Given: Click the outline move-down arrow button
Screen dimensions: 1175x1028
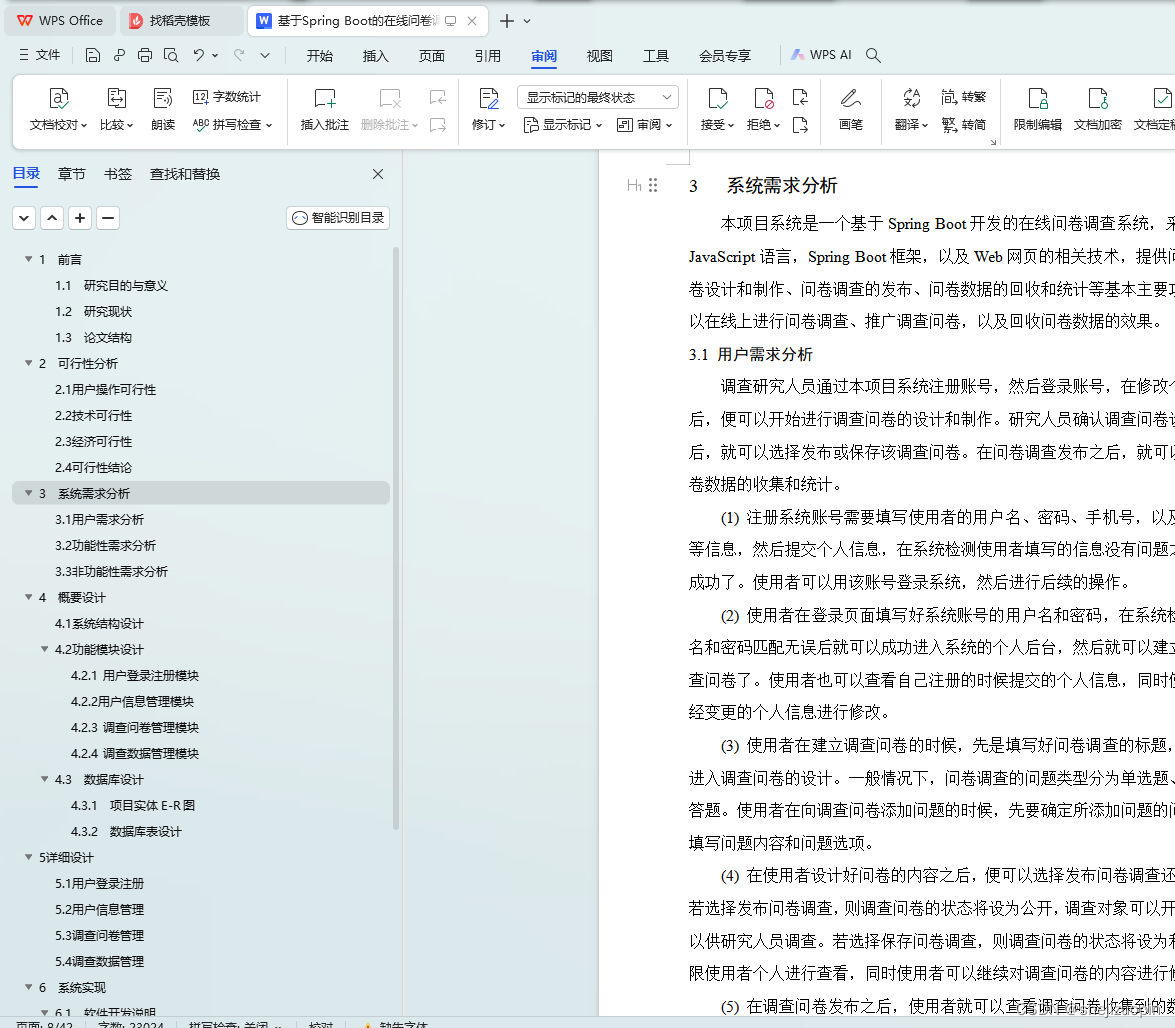Looking at the screenshot, I should click(24, 218).
